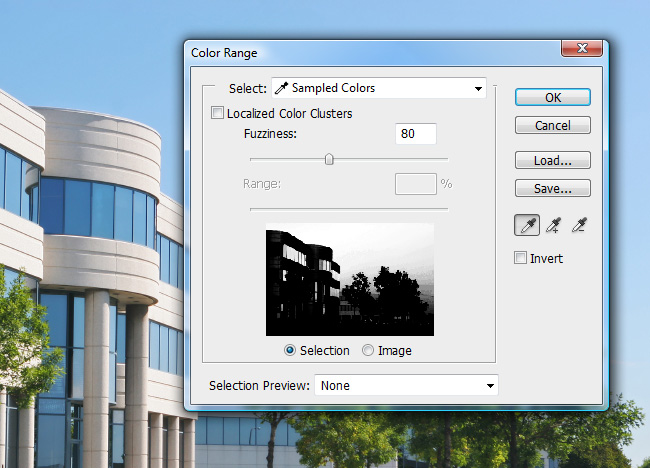Image resolution: width=650 pixels, height=468 pixels.
Task: Choose the Add to Sample eyedropper
Action: coord(553,225)
